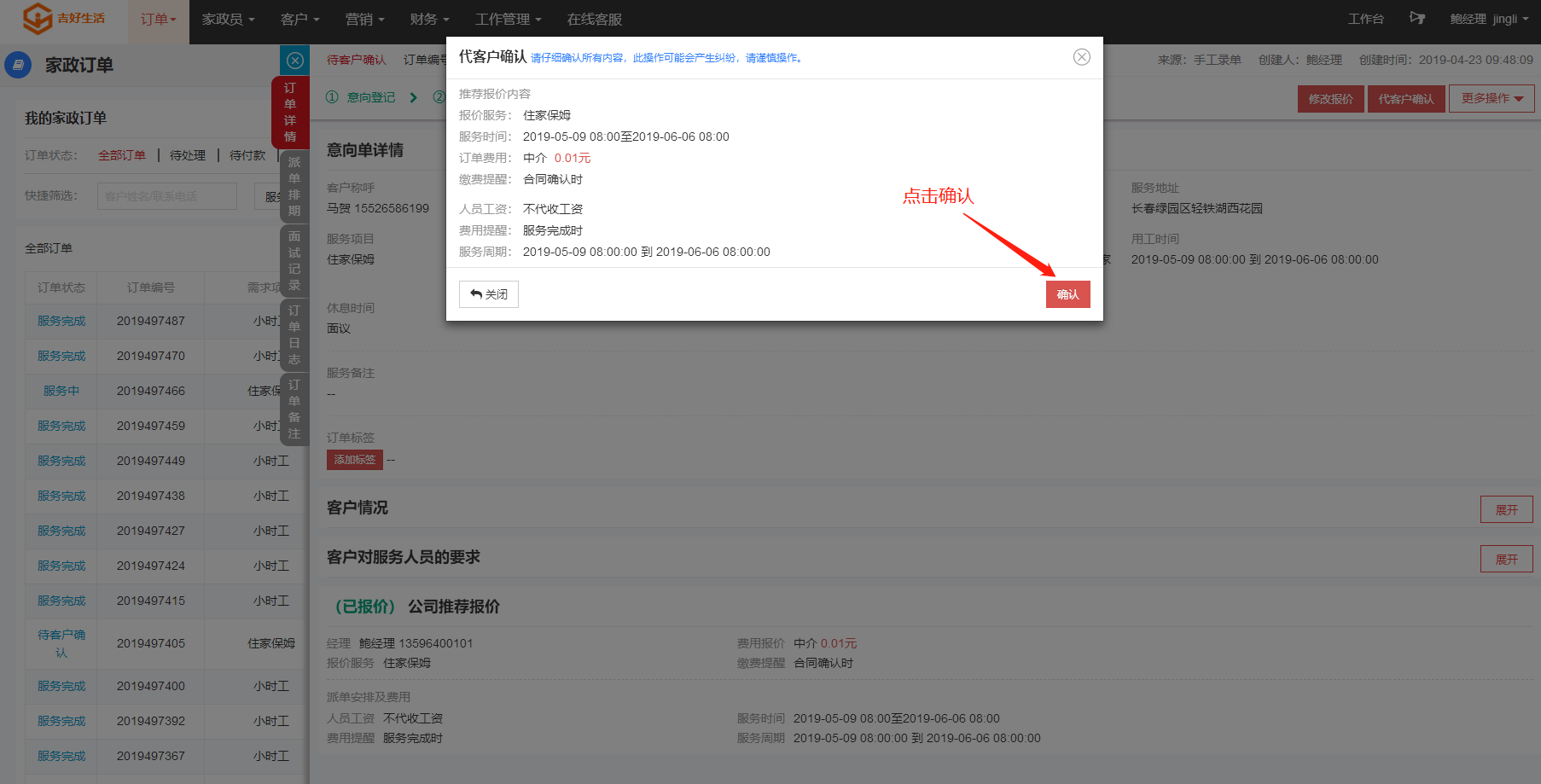Click the 吉好生活 logo
Image resolution: width=1541 pixels, height=784 pixels.
pos(64,18)
